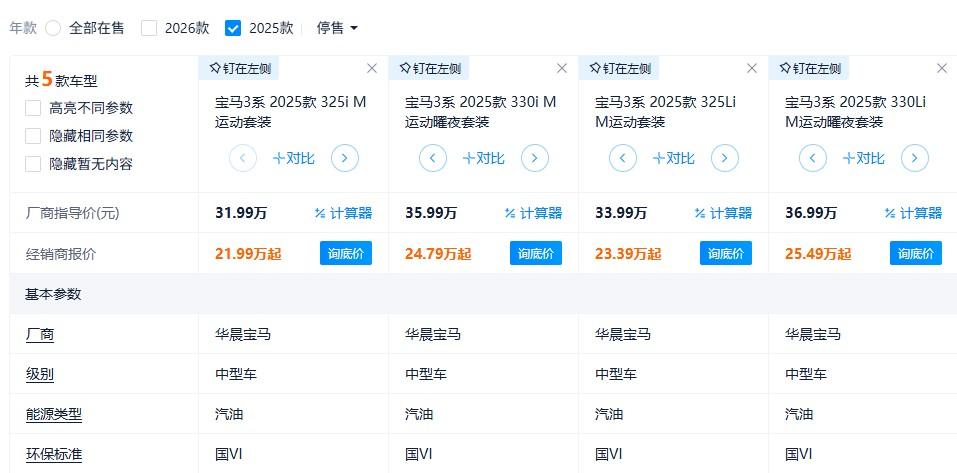Click left arrow under 330i M运动曜夜套装
Viewport: 957px width, 473px height.
tap(433, 159)
